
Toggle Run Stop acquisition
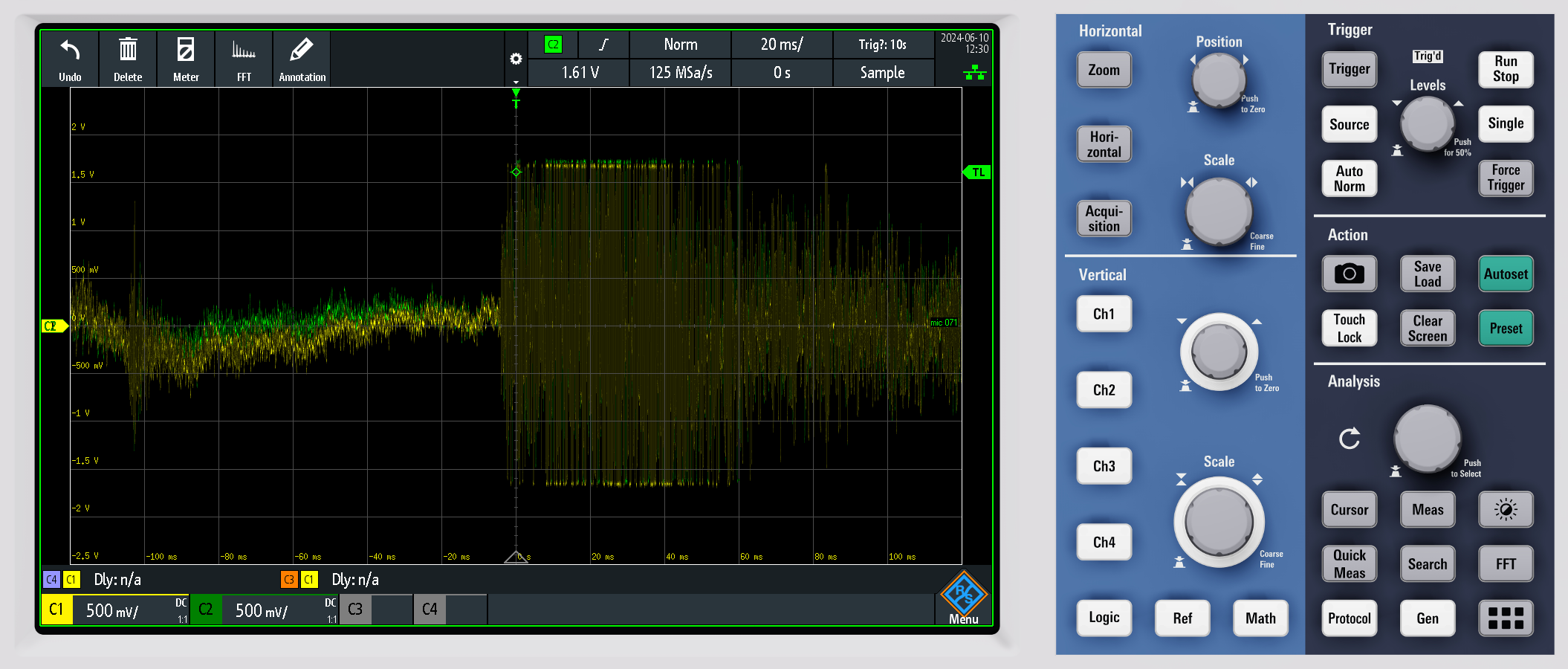pyautogui.click(x=1505, y=69)
